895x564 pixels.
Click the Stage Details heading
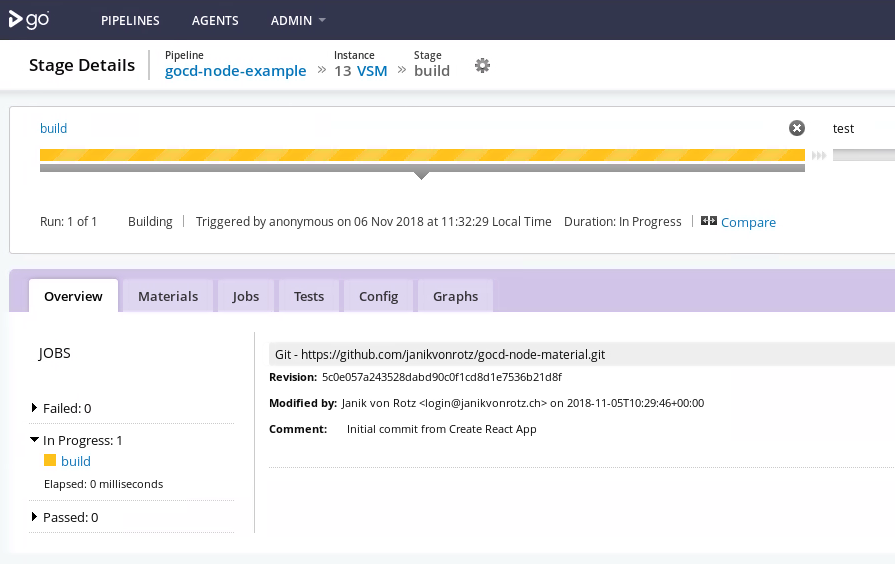(82, 65)
